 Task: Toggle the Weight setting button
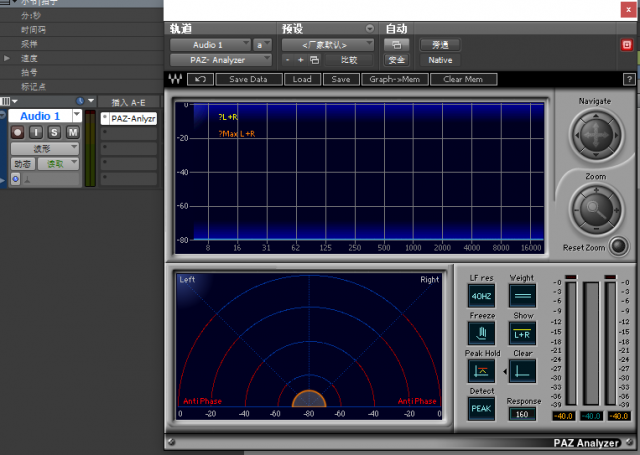[522, 296]
